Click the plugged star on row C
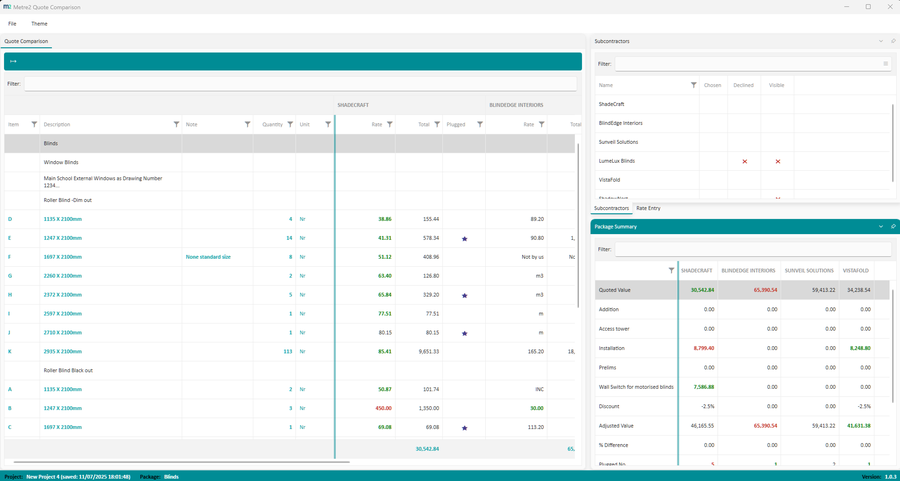Image resolution: width=900 pixels, height=481 pixels. pyautogui.click(x=464, y=428)
